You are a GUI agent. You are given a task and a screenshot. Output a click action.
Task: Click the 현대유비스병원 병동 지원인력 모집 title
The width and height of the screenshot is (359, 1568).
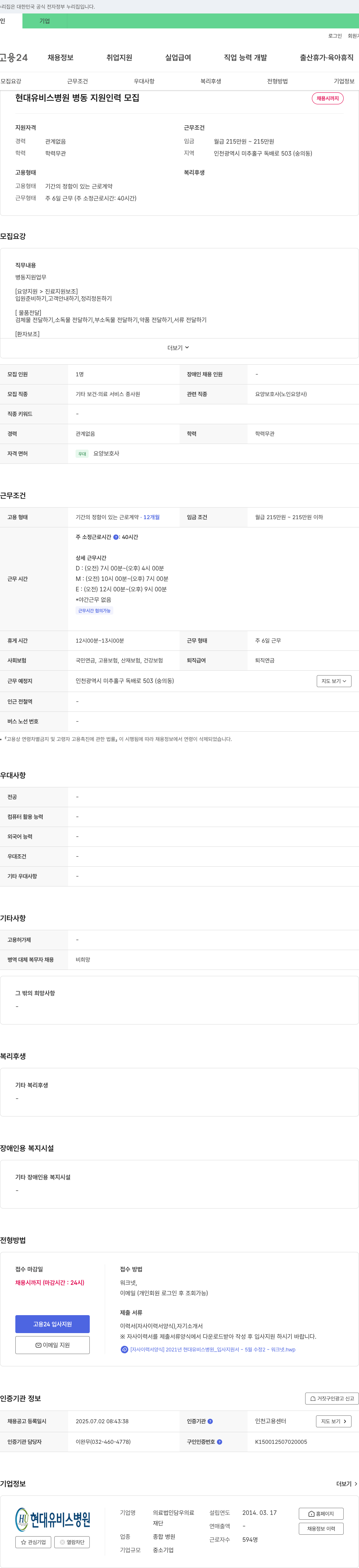coord(77,98)
